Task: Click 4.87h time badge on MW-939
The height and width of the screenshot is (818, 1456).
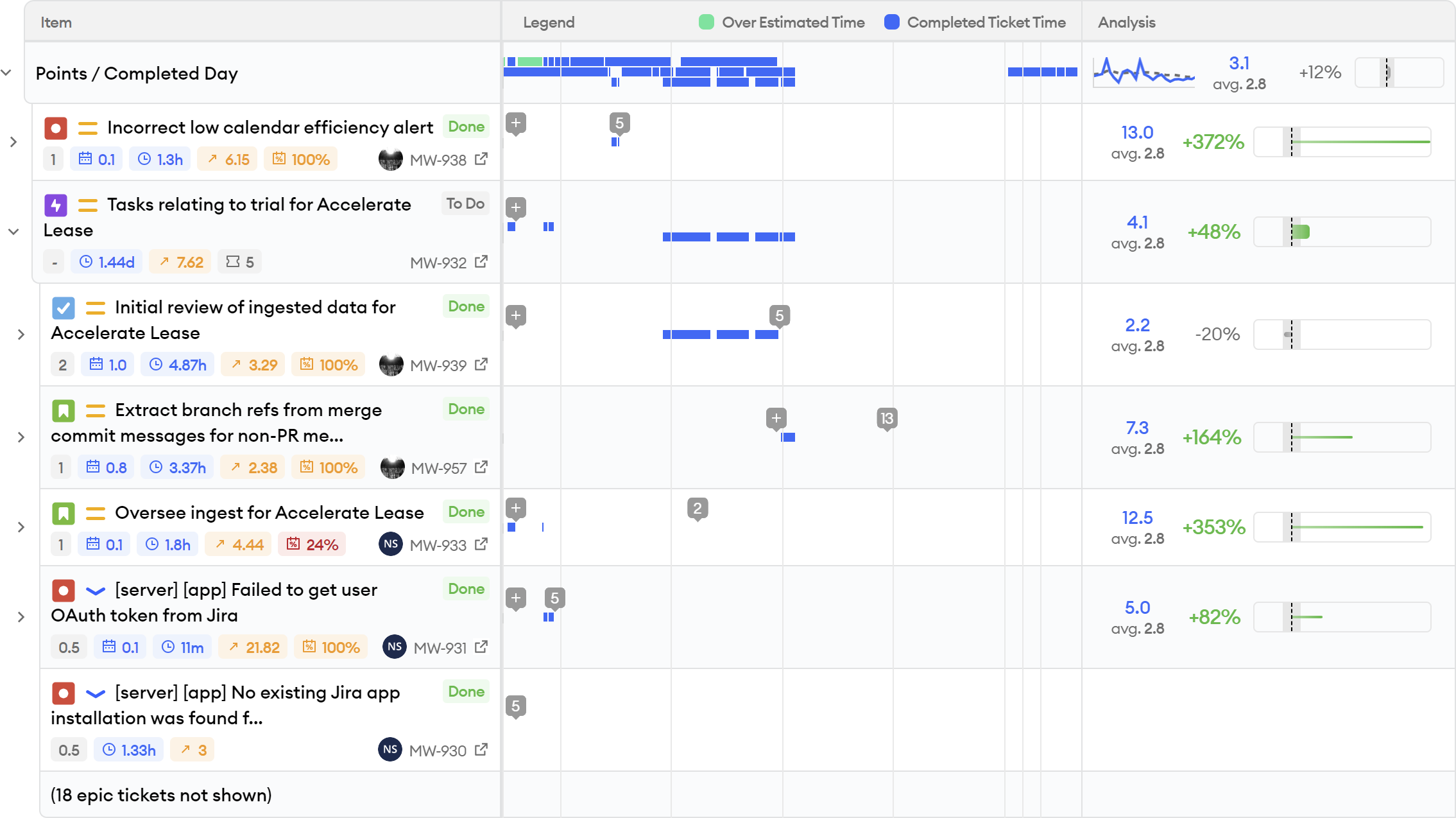Action: tap(178, 365)
